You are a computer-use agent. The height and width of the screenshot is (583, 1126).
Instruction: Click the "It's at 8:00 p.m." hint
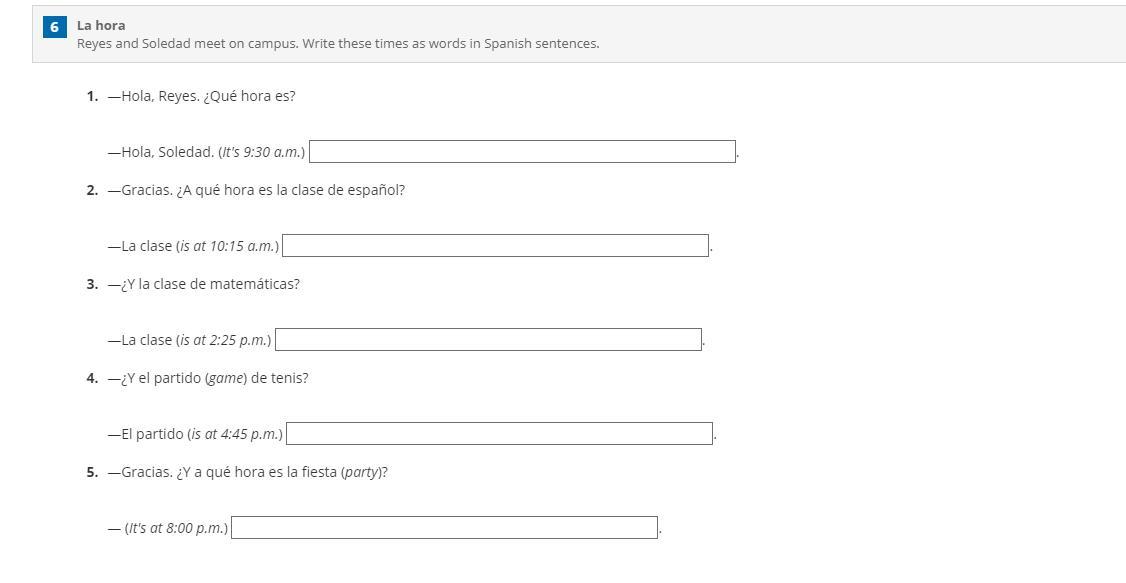[177, 529]
